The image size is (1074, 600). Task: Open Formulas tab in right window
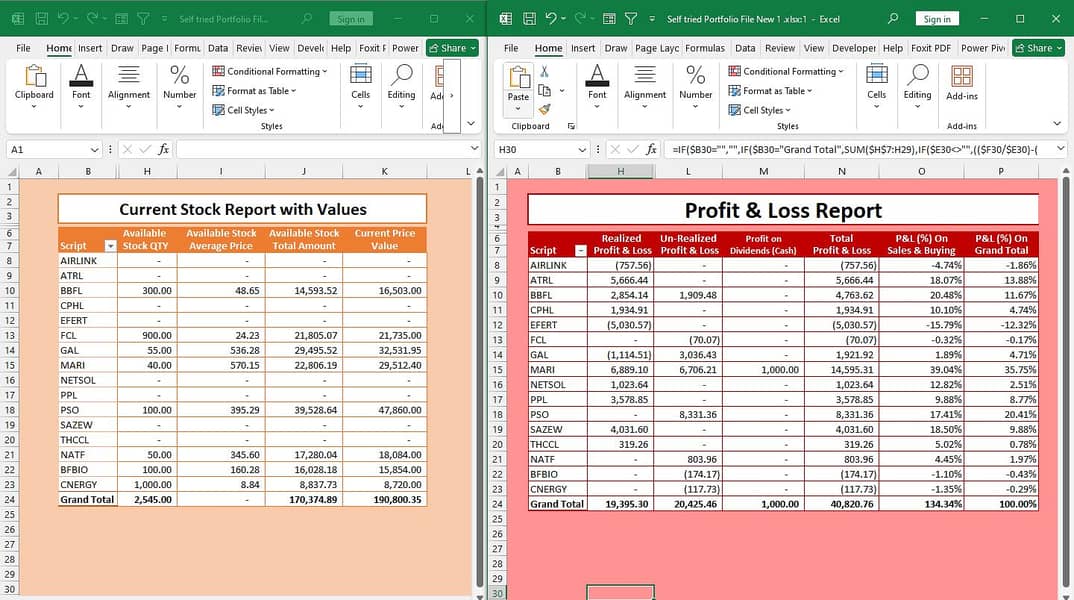(x=705, y=48)
